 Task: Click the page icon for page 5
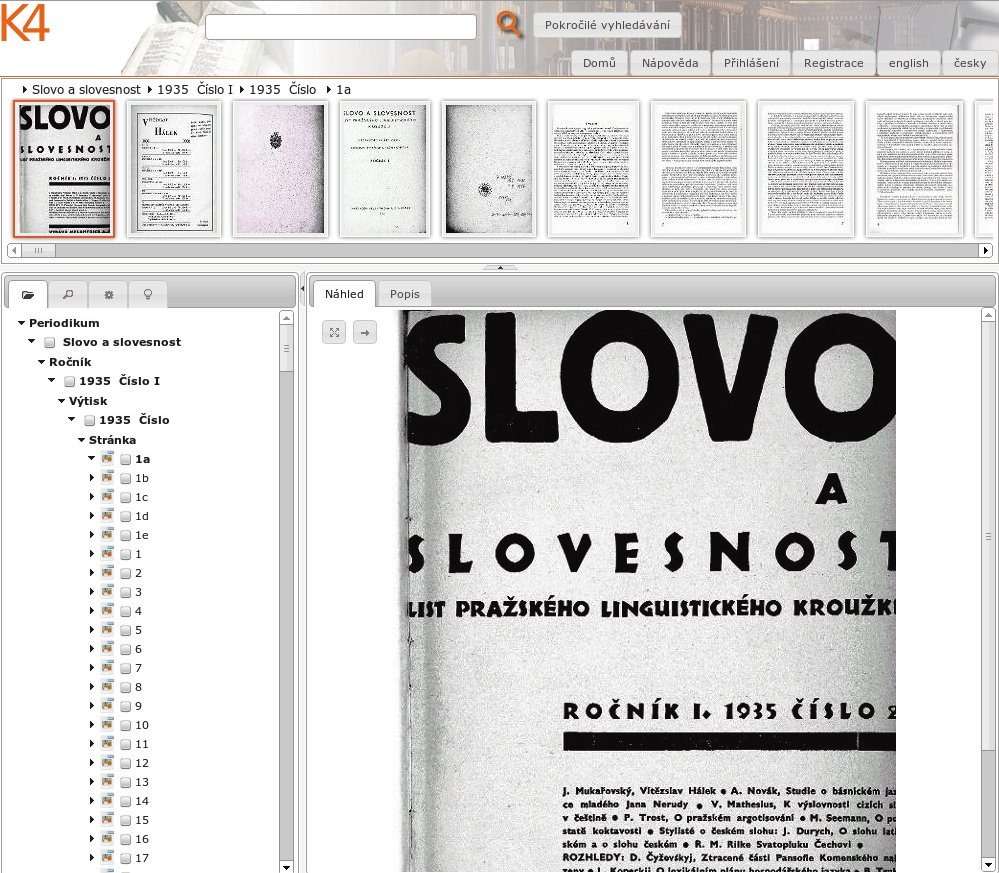[x=108, y=630]
